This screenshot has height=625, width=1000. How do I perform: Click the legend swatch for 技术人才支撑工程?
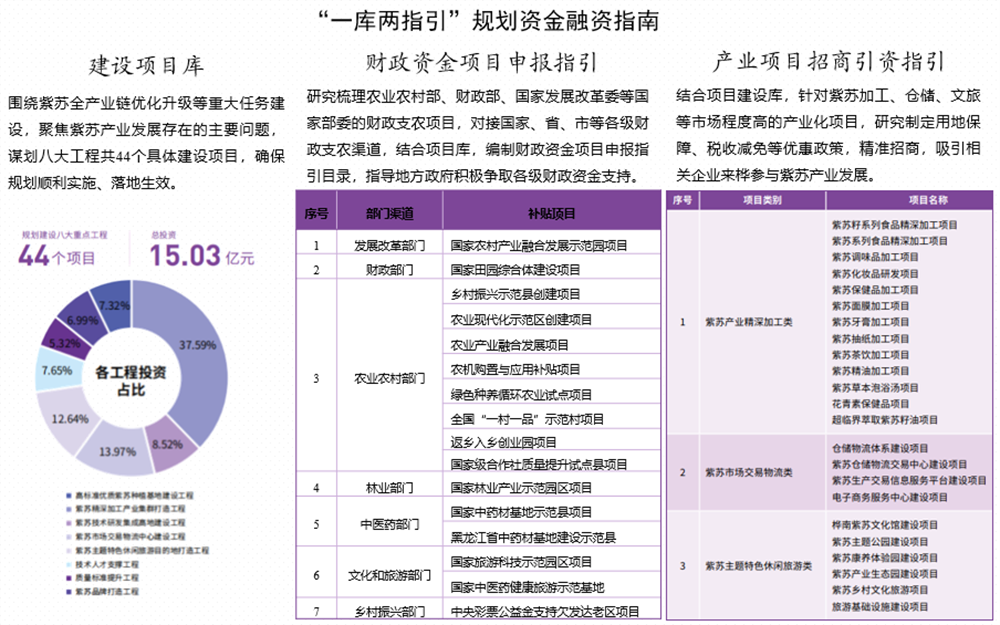(x=66, y=565)
